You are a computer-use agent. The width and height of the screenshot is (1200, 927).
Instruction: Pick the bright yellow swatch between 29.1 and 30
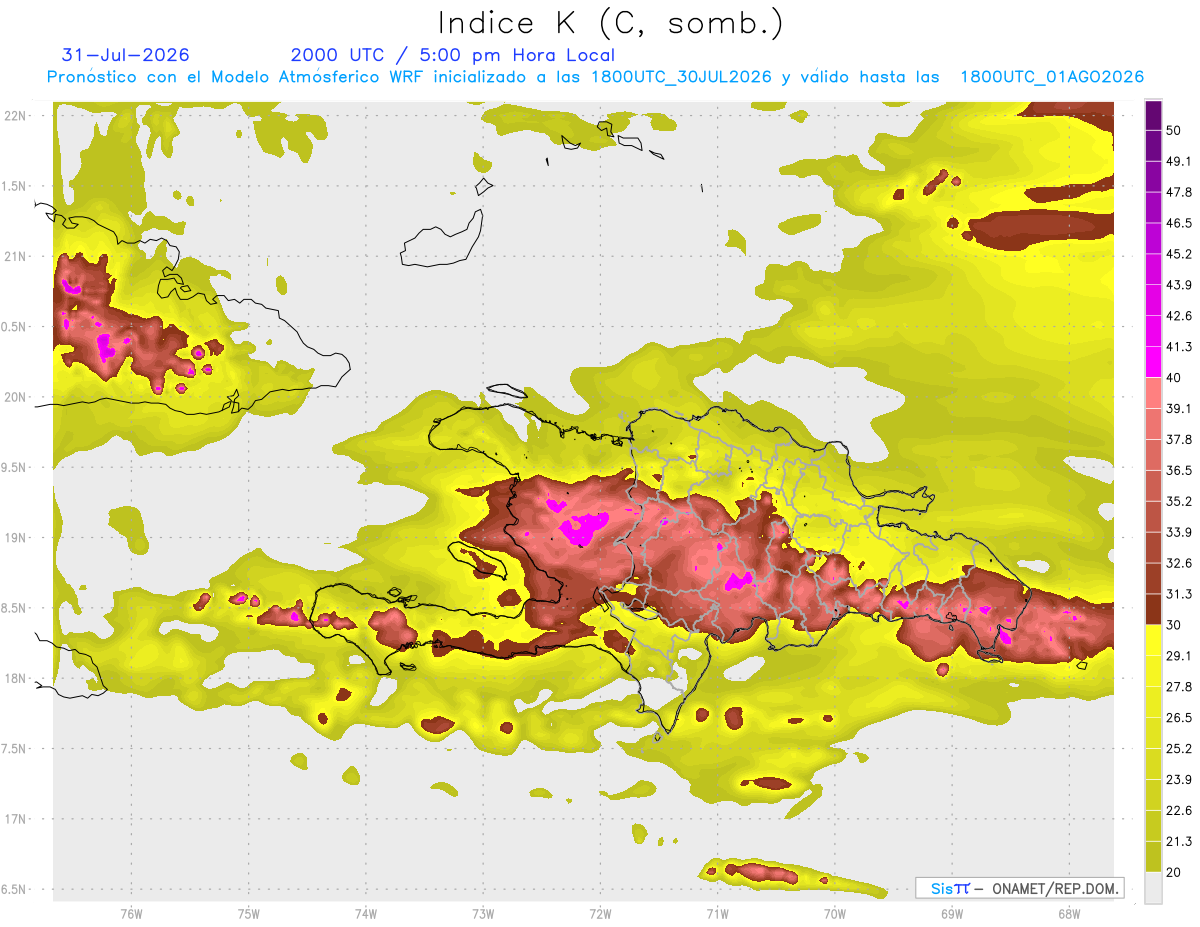click(1154, 641)
